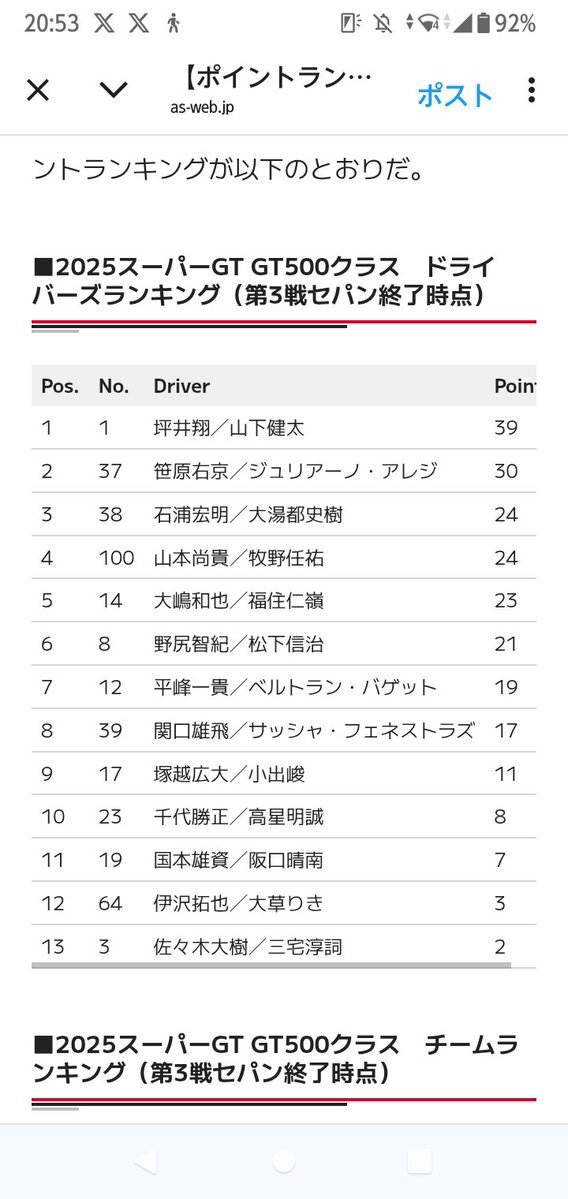Tap the battery 92% indicator
This screenshot has height=1199, width=568.
pos(505,24)
